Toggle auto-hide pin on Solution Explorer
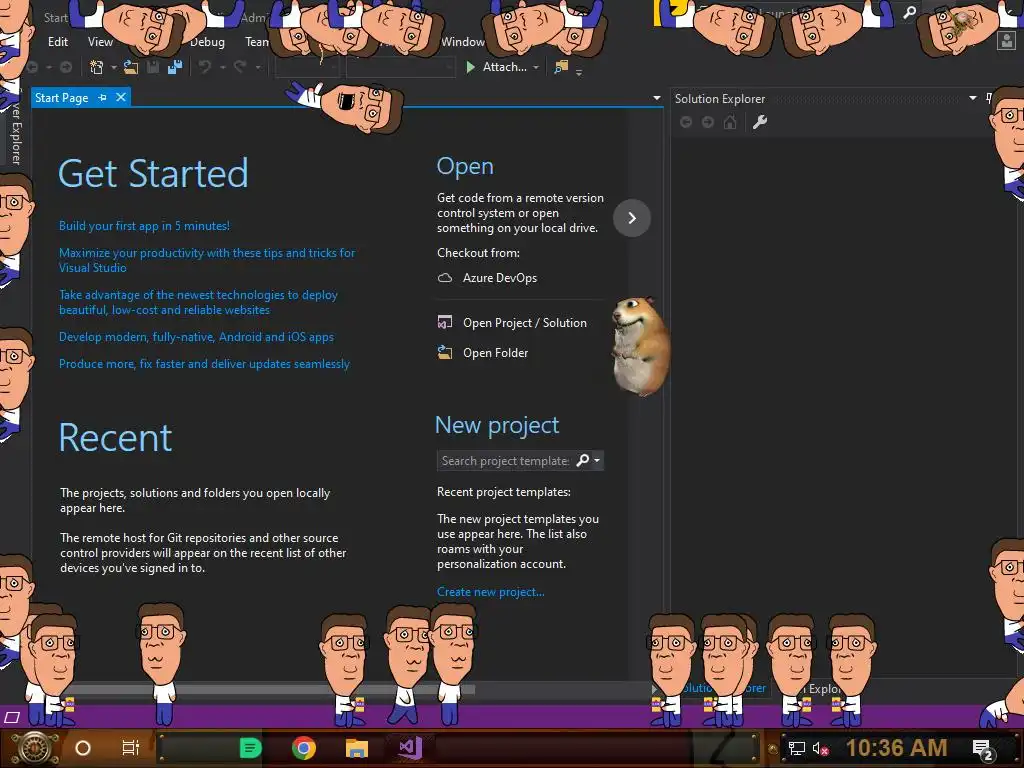 click(989, 98)
